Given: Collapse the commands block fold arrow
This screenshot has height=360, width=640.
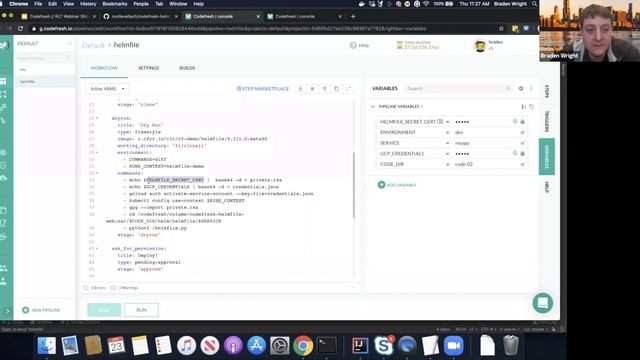Looking at the screenshot, I should click(97, 173).
